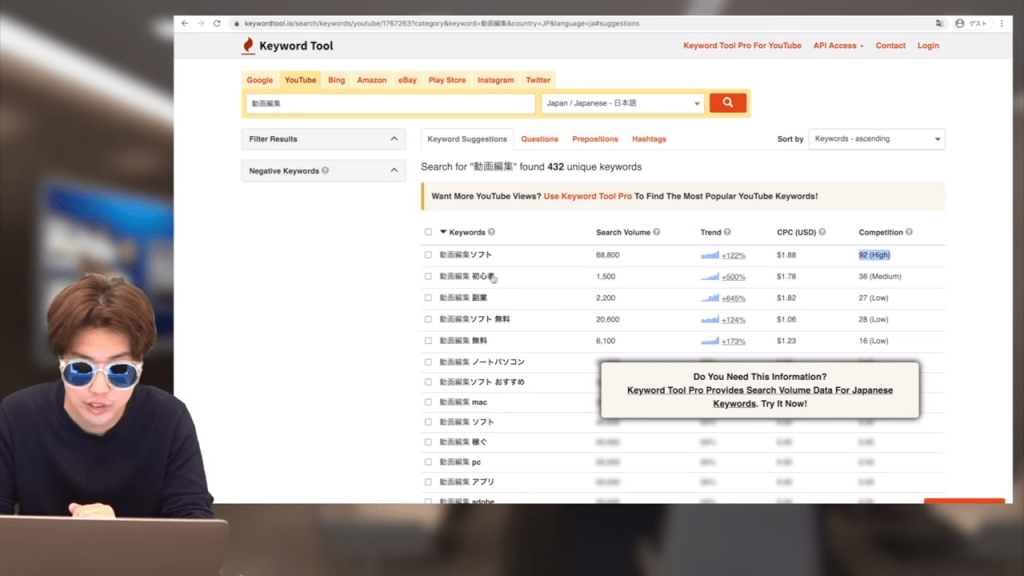This screenshot has width=1024, height=576.
Task: Click the browser back arrow
Action: 185,24
